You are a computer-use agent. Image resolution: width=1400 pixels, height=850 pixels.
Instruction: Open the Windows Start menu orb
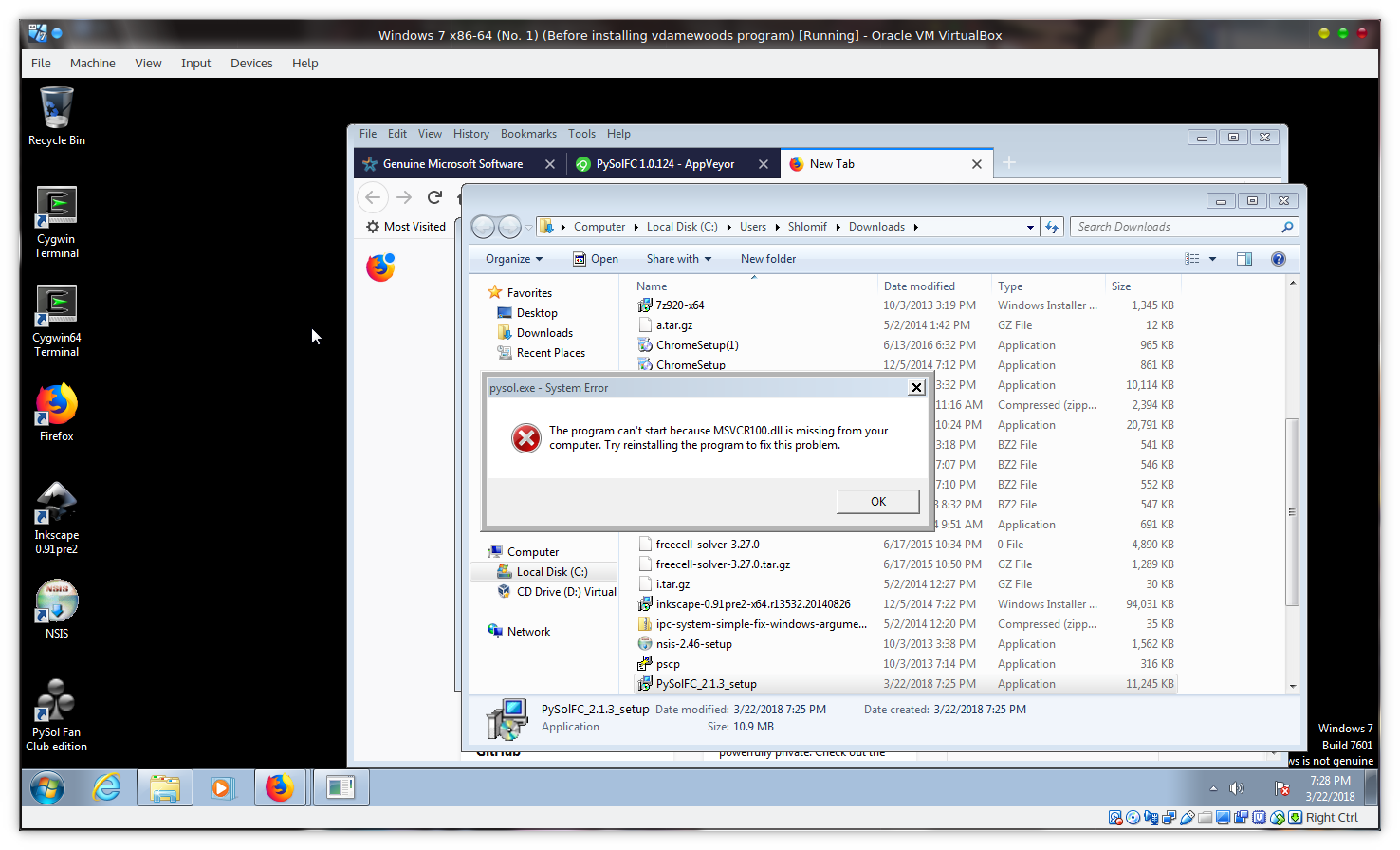(x=46, y=787)
